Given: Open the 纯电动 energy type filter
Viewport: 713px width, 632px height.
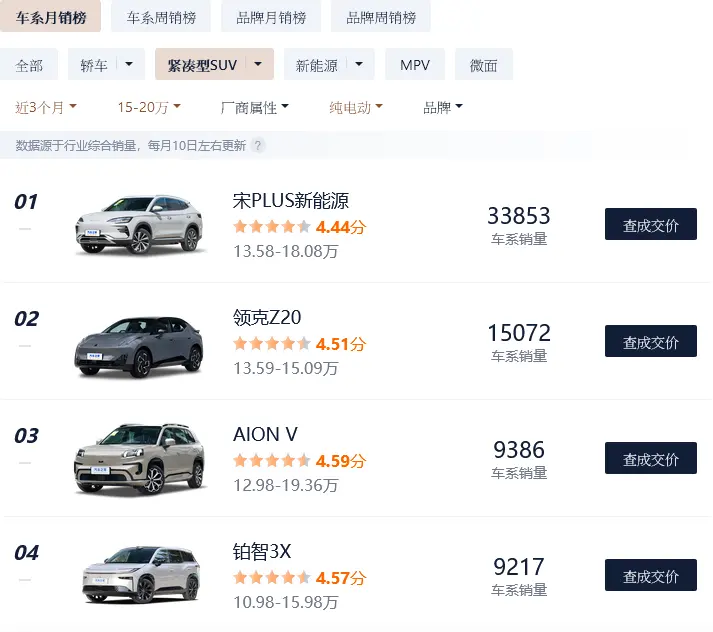Looking at the screenshot, I should (x=356, y=107).
